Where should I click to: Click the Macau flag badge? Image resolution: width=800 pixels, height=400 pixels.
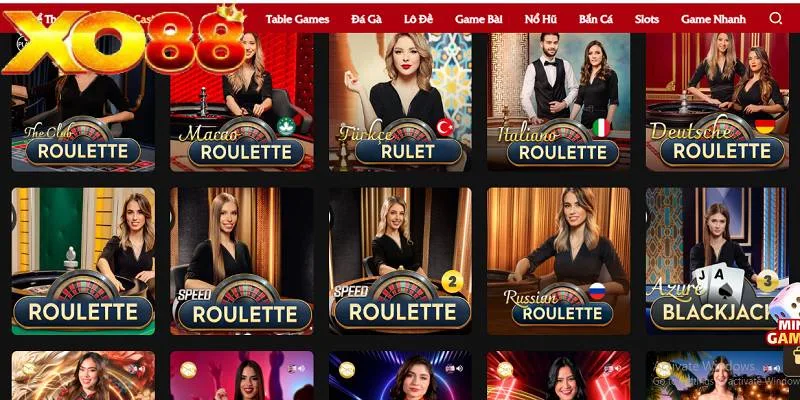click(286, 126)
